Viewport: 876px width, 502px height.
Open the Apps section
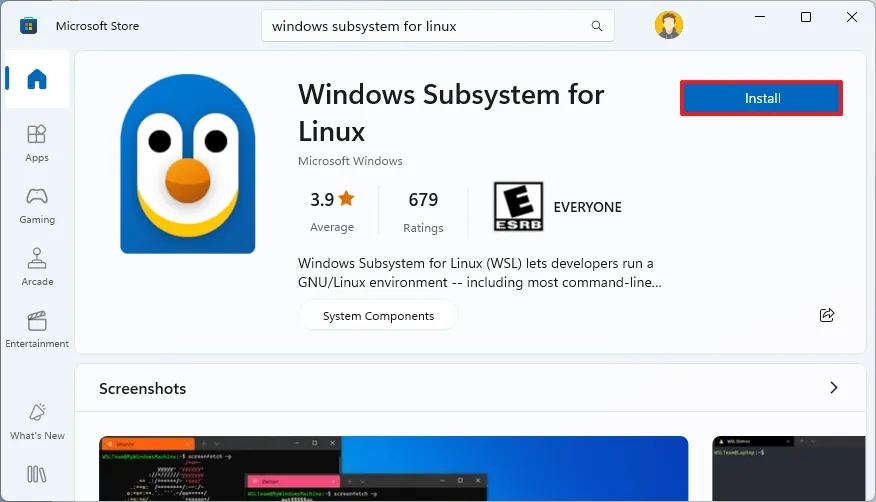[37, 144]
